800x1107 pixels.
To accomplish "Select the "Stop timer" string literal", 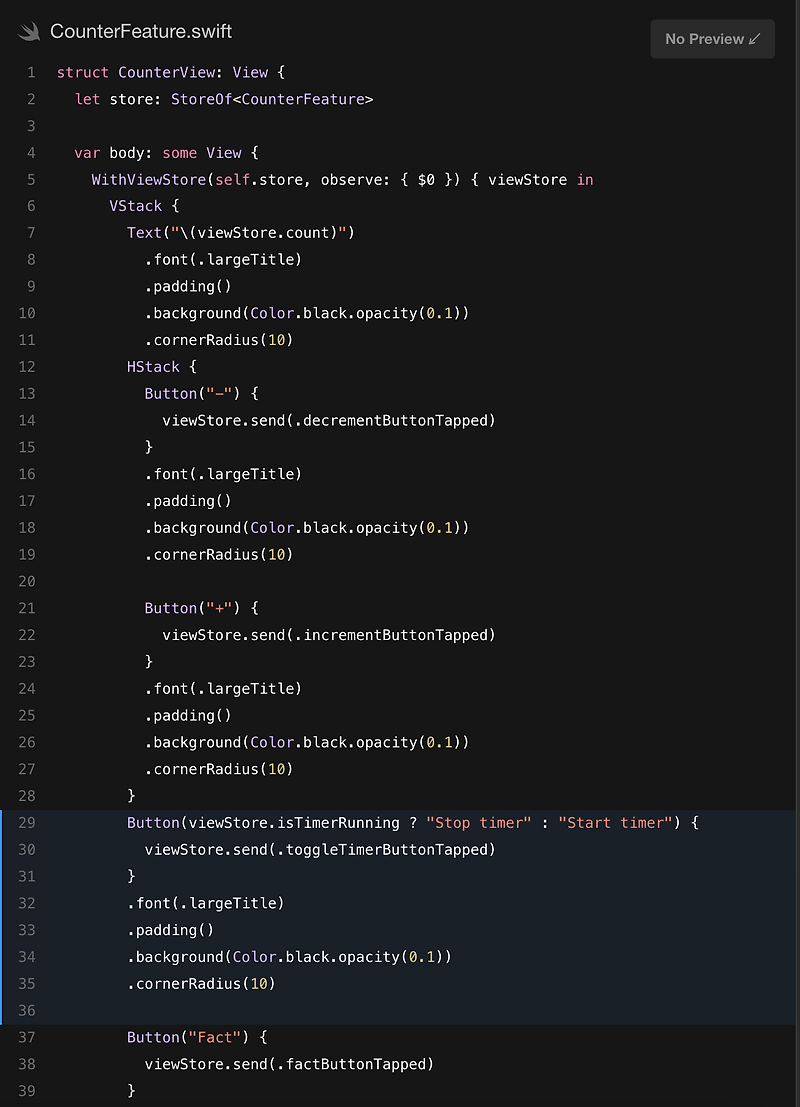I will pos(479,822).
